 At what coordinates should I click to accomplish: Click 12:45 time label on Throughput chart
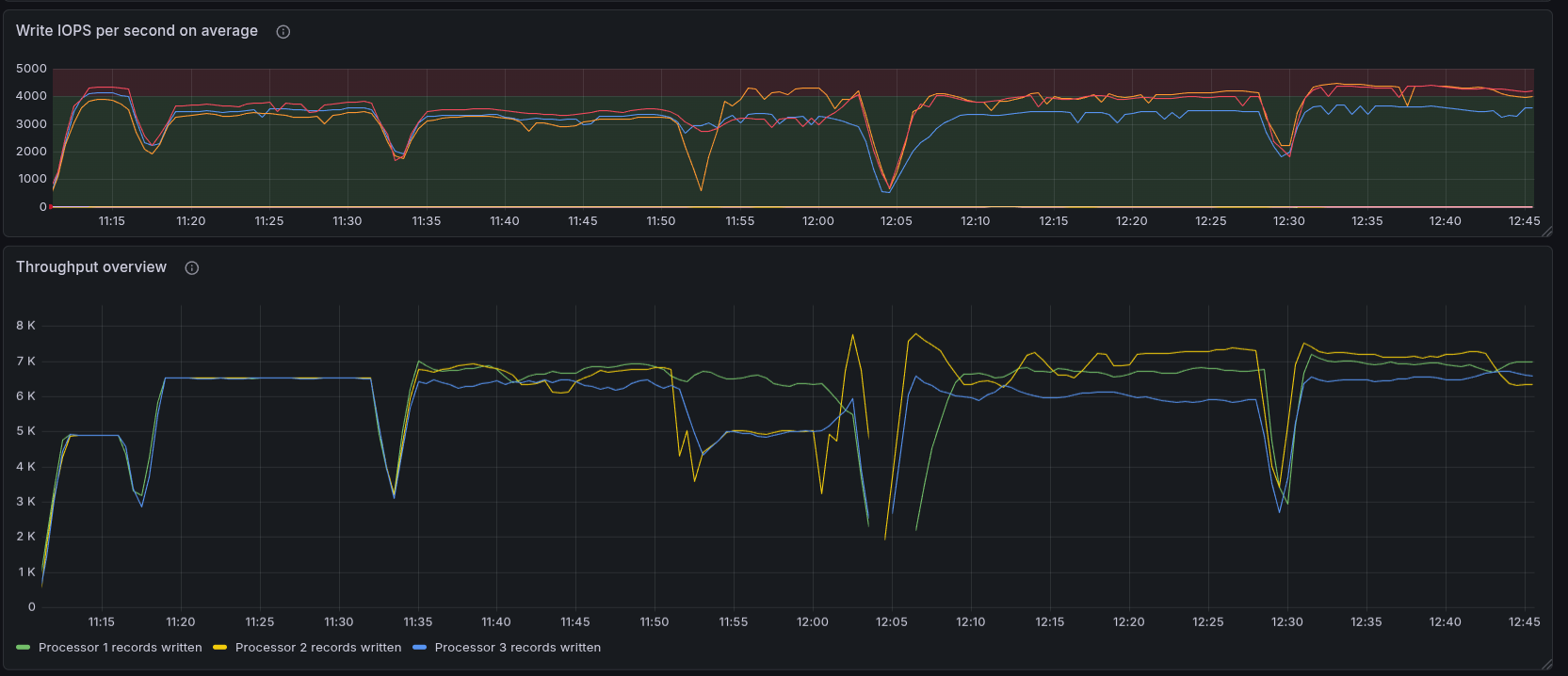1524,622
